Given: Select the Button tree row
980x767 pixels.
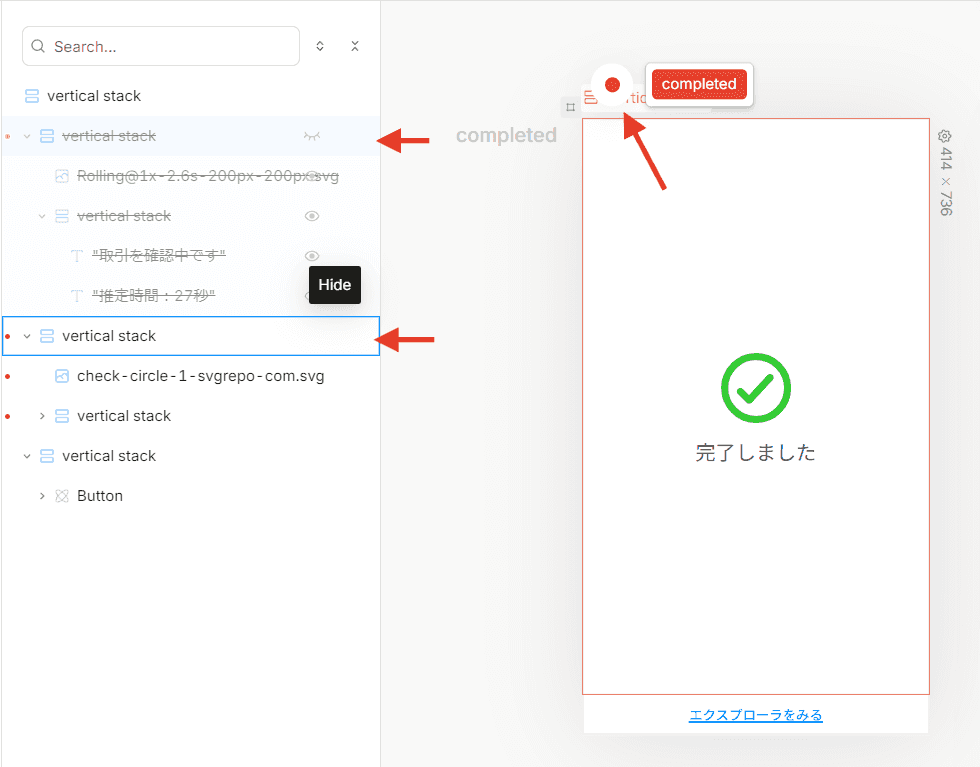Looking at the screenshot, I should pyautogui.click(x=191, y=496).
